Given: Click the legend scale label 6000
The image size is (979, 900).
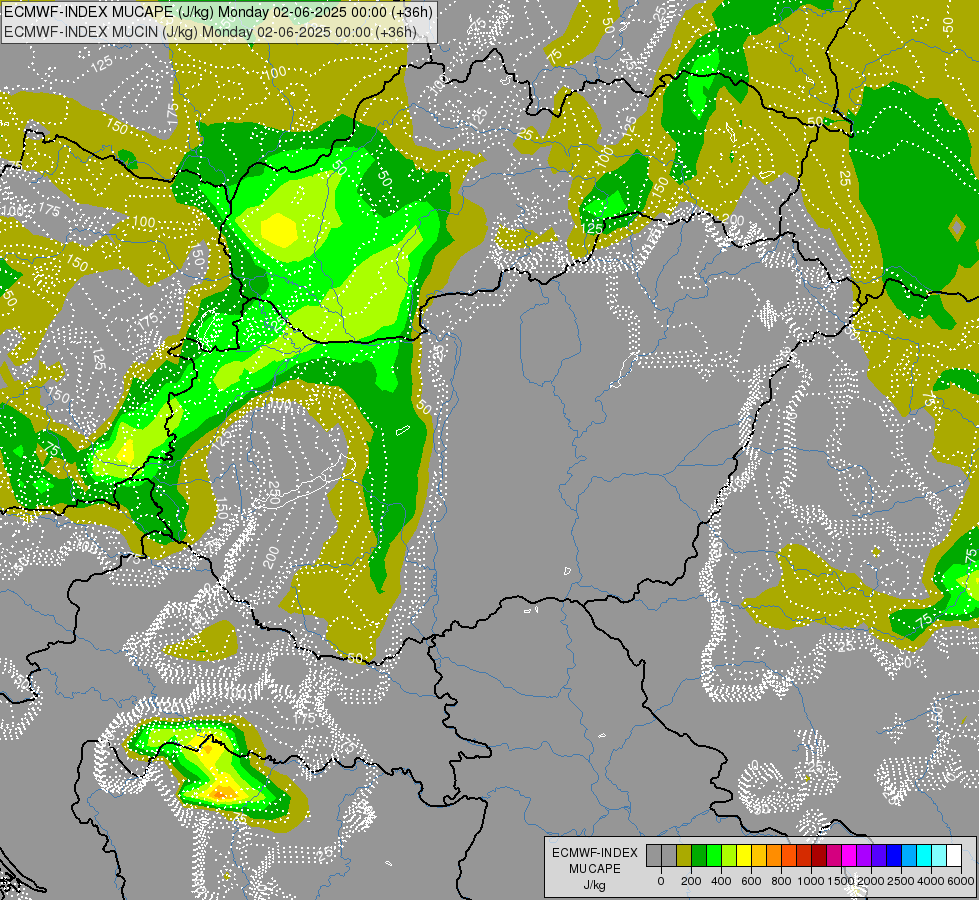Looking at the screenshot, I should [x=961, y=881].
